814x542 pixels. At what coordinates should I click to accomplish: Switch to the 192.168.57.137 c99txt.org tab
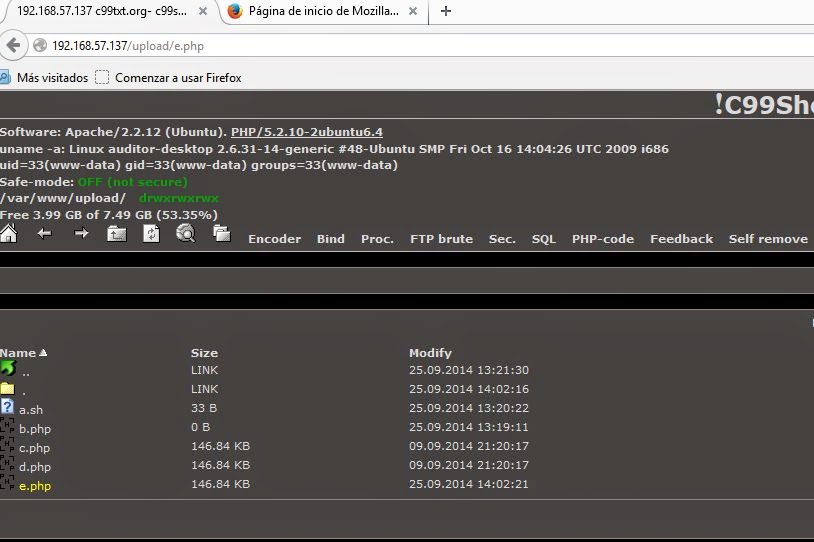pyautogui.click(x=102, y=11)
